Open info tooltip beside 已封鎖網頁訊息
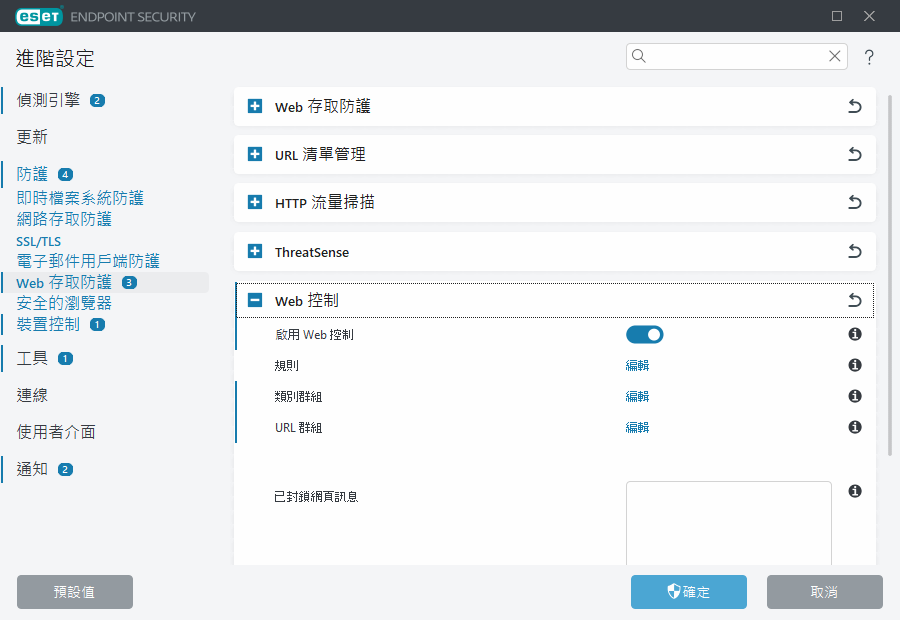 (x=854, y=489)
